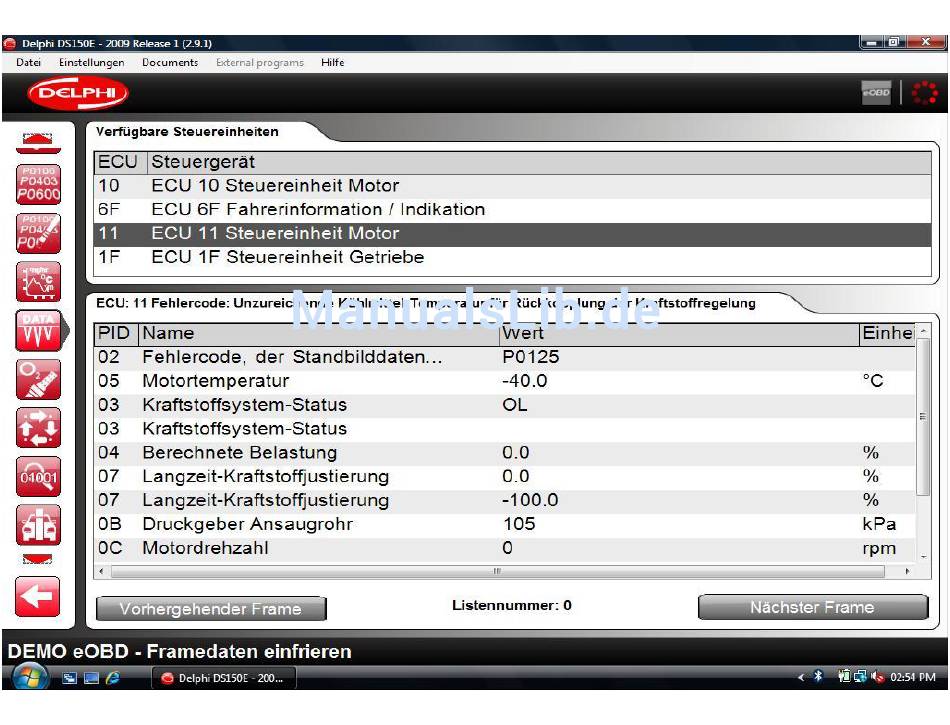Show hidden tray icons arrow
The width and height of the screenshot is (950, 725).
tap(801, 677)
